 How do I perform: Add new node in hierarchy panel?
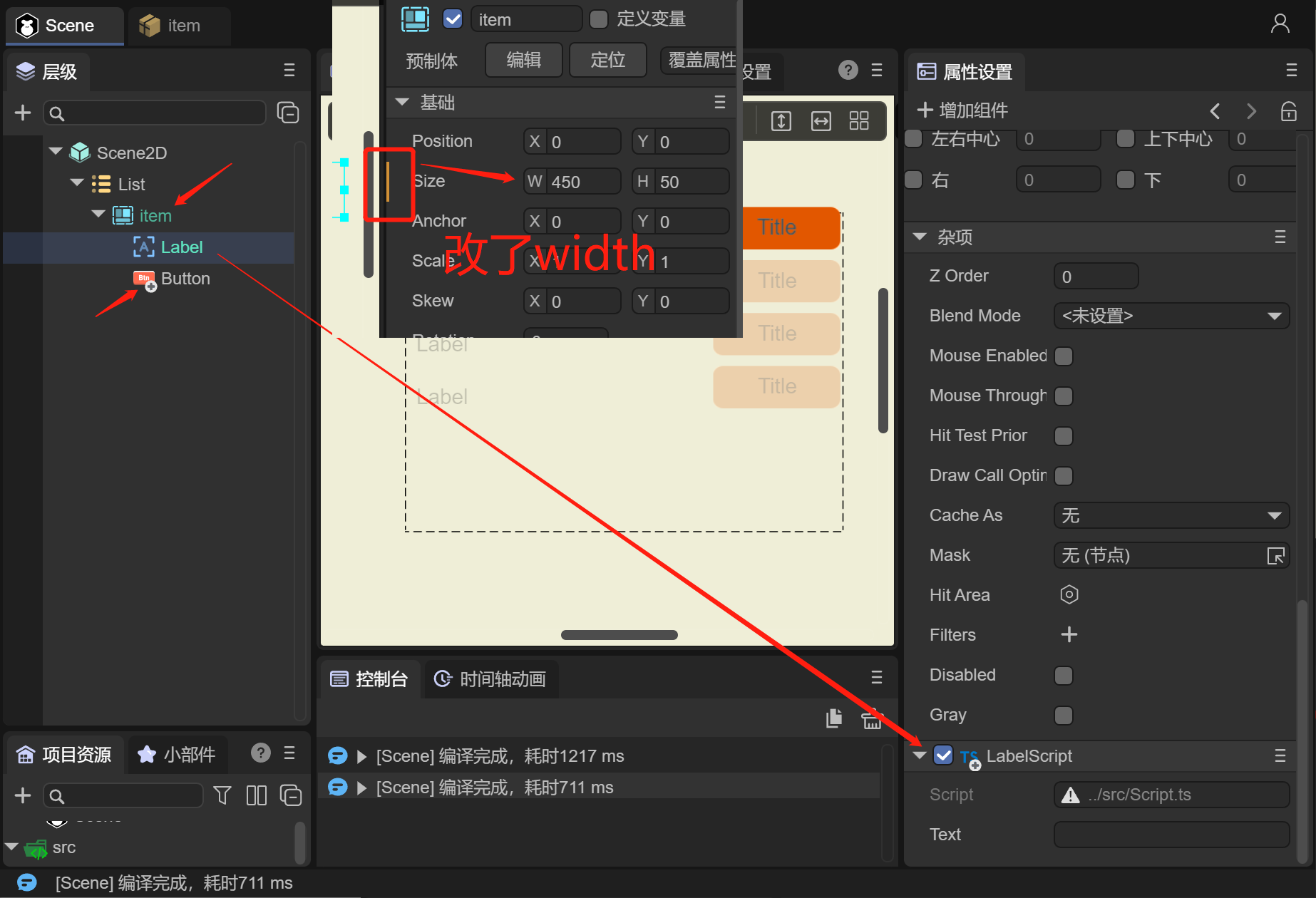click(x=23, y=113)
